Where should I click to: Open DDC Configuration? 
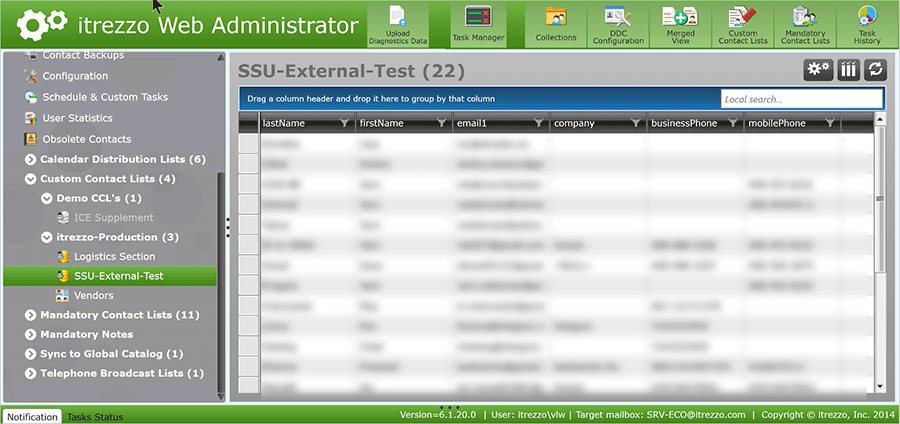click(x=618, y=25)
